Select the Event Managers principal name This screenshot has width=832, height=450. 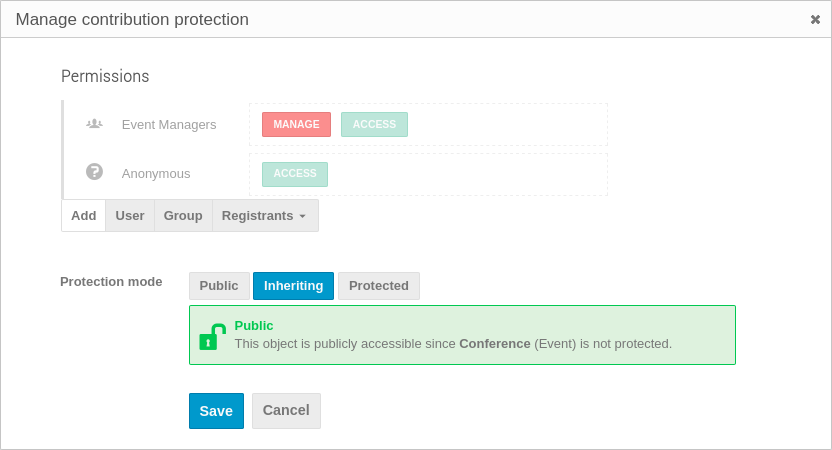[169, 125]
